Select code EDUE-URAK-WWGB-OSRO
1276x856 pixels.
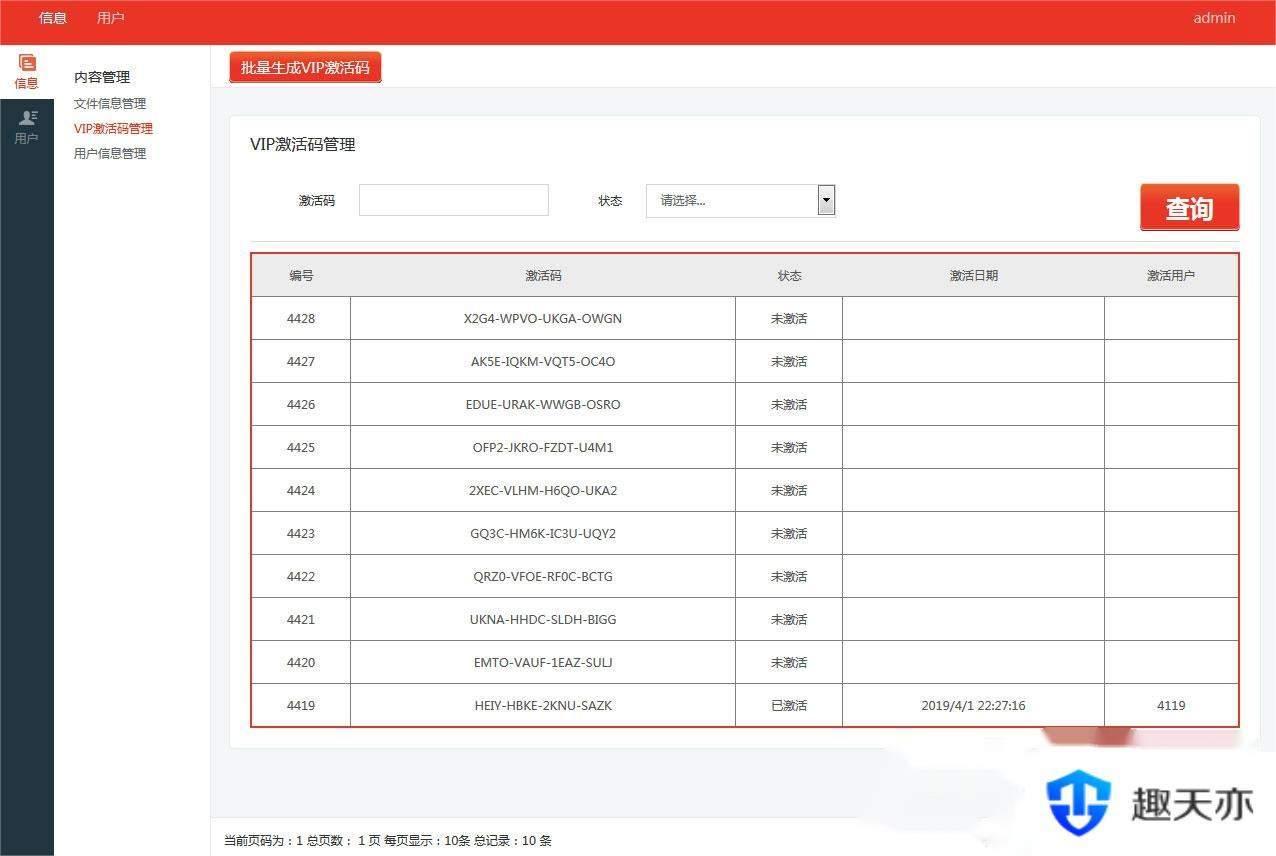pos(543,404)
